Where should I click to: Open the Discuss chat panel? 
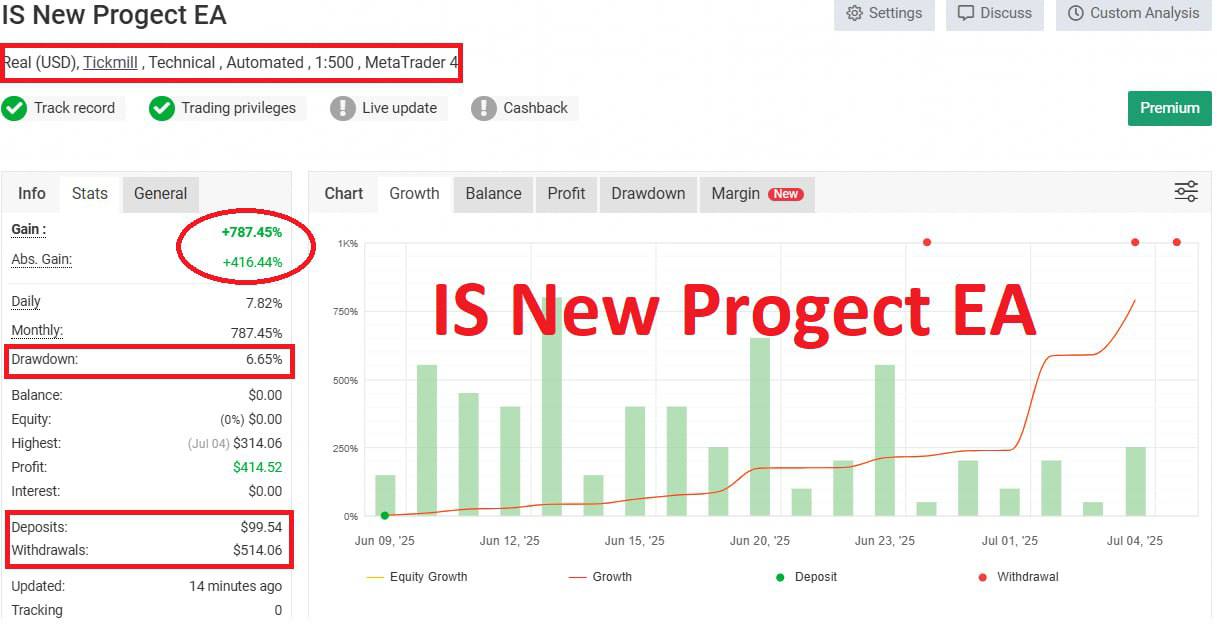(994, 13)
